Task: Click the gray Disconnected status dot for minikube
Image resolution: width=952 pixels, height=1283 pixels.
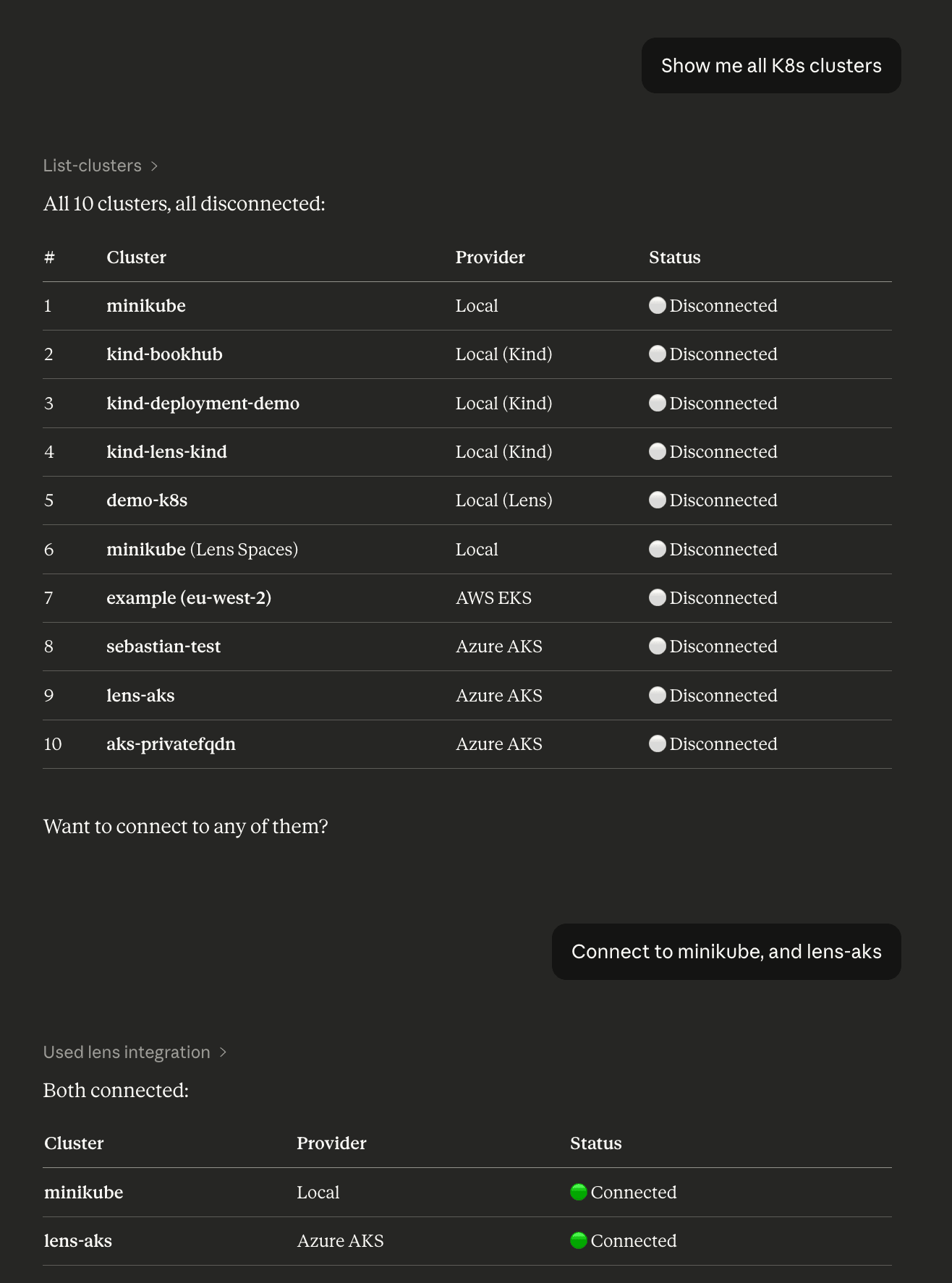Action: point(658,305)
